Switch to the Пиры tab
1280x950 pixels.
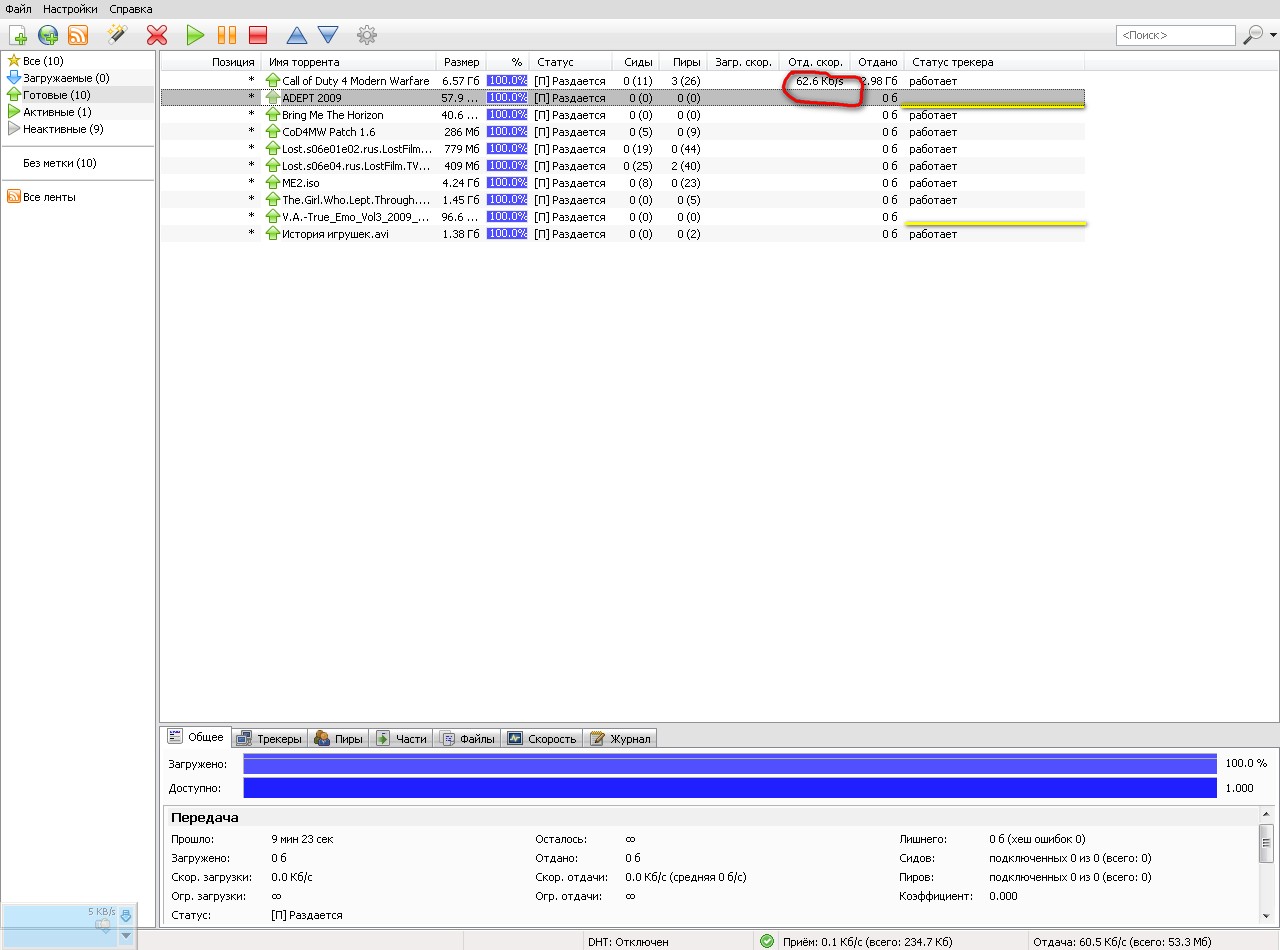point(338,739)
